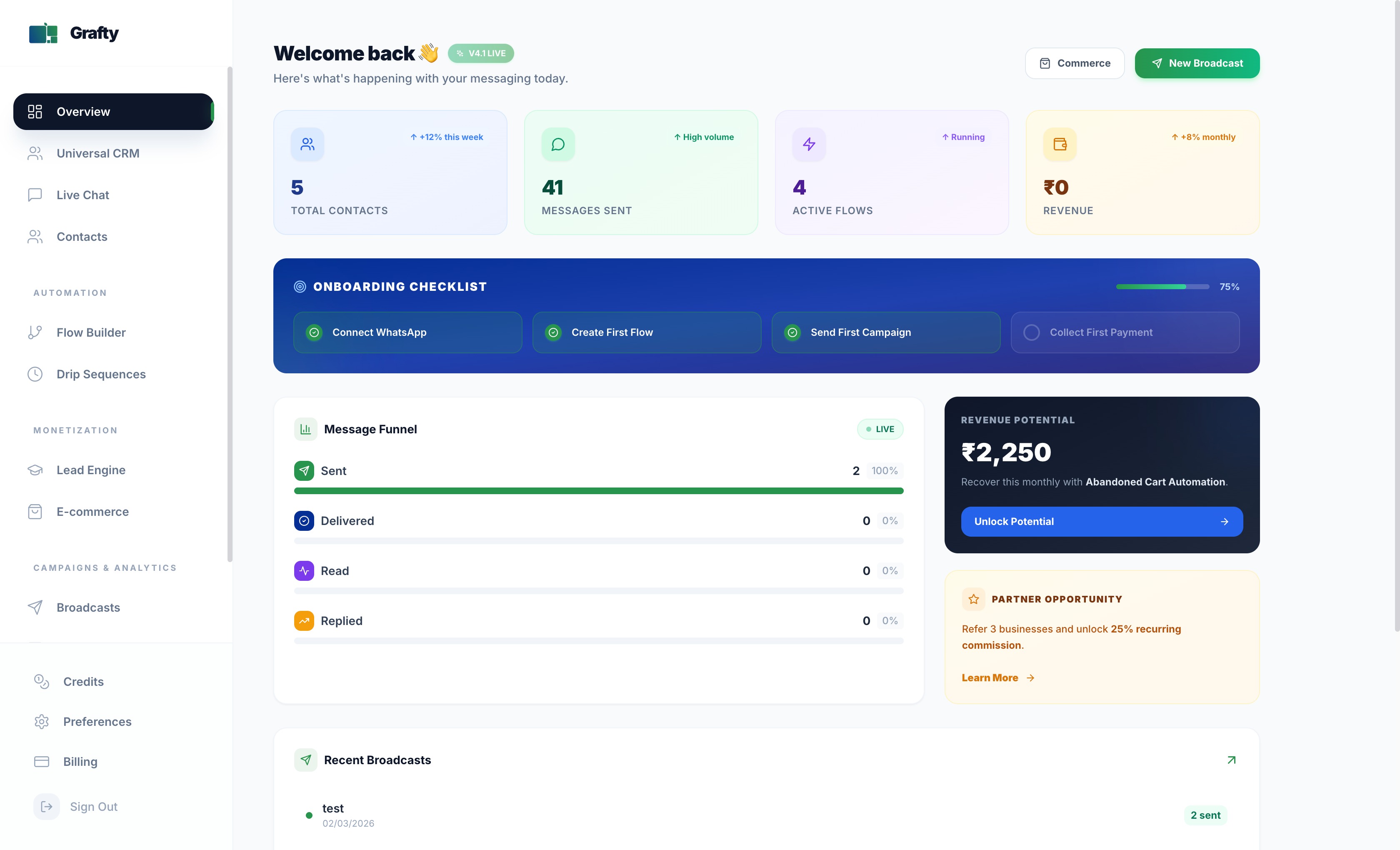Open Universal CRM in the sidebar
Image resolution: width=1400 pixels, height=850 pixels.
pos(98,153)
